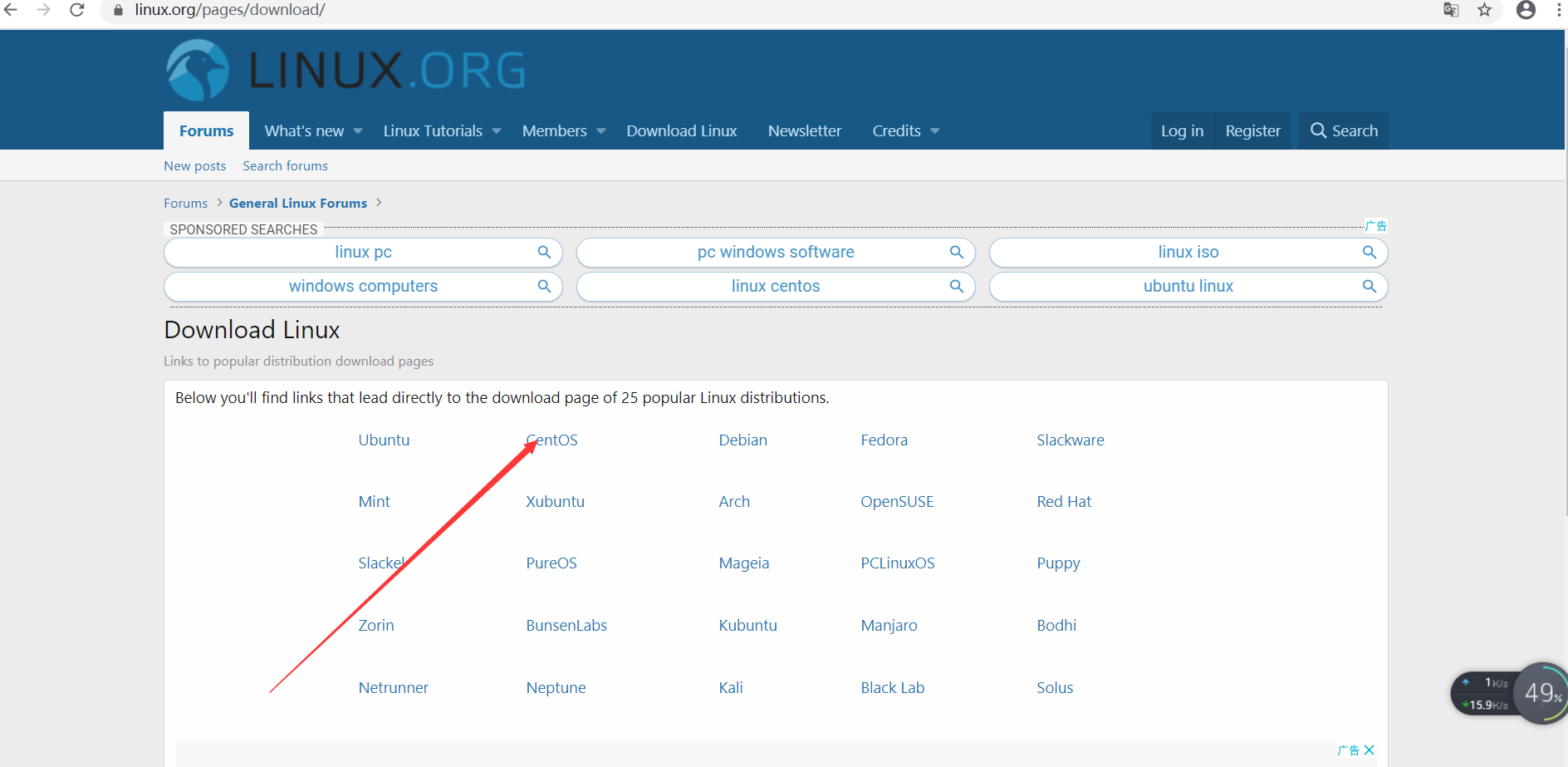This screenshot has height=767, width=1568.
Task: Click magnifier icon in linux iso search
Action: pos(1370,252)
